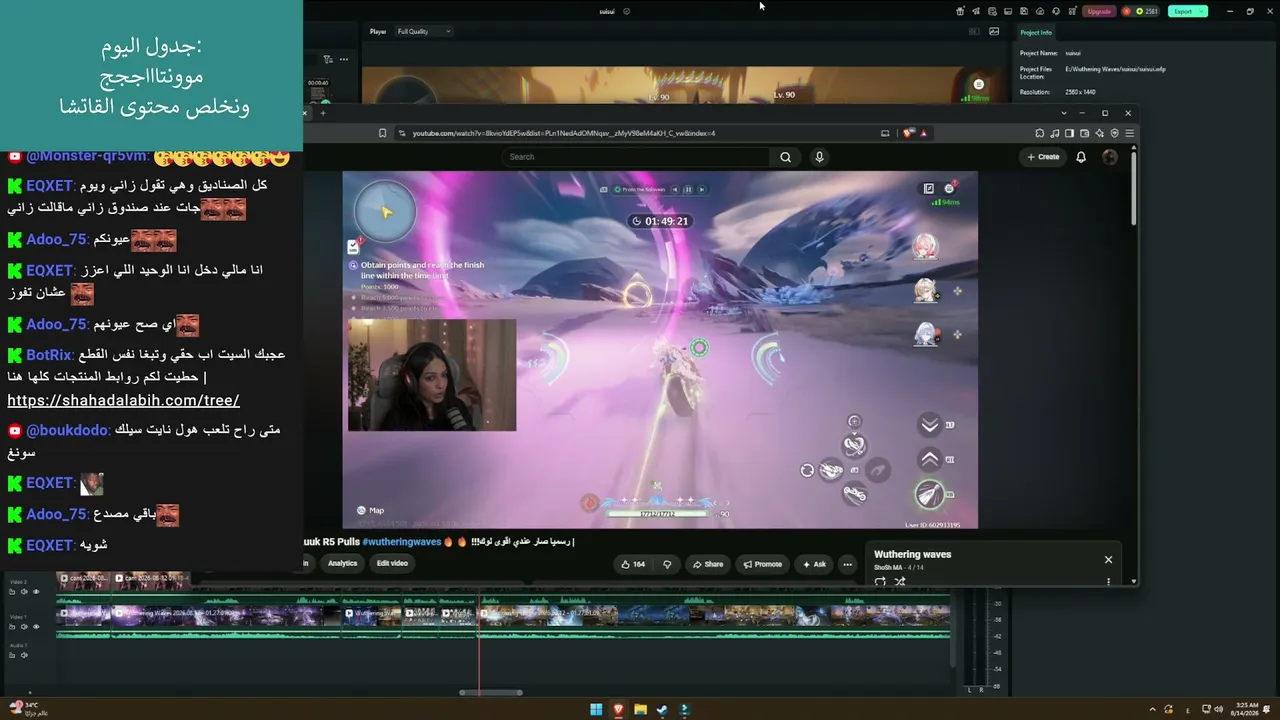The width and height of the screenshot is (1280, 720).
Task: Click the apps grid icon beside Upgrade
Action: coord(1072,11)
